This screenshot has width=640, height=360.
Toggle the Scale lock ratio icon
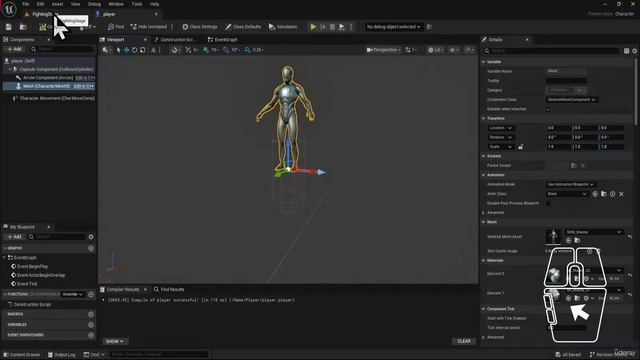[520, 147]
